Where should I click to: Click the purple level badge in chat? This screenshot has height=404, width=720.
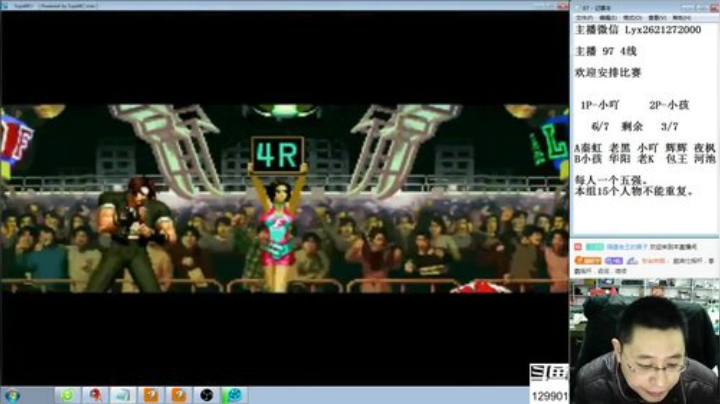[x=613, y=260]
